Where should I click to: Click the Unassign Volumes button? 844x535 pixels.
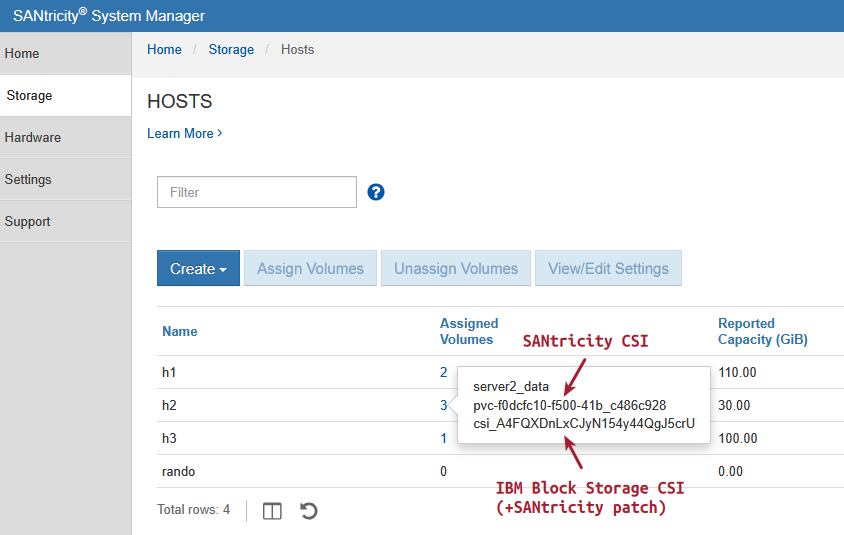pos(455,268)
